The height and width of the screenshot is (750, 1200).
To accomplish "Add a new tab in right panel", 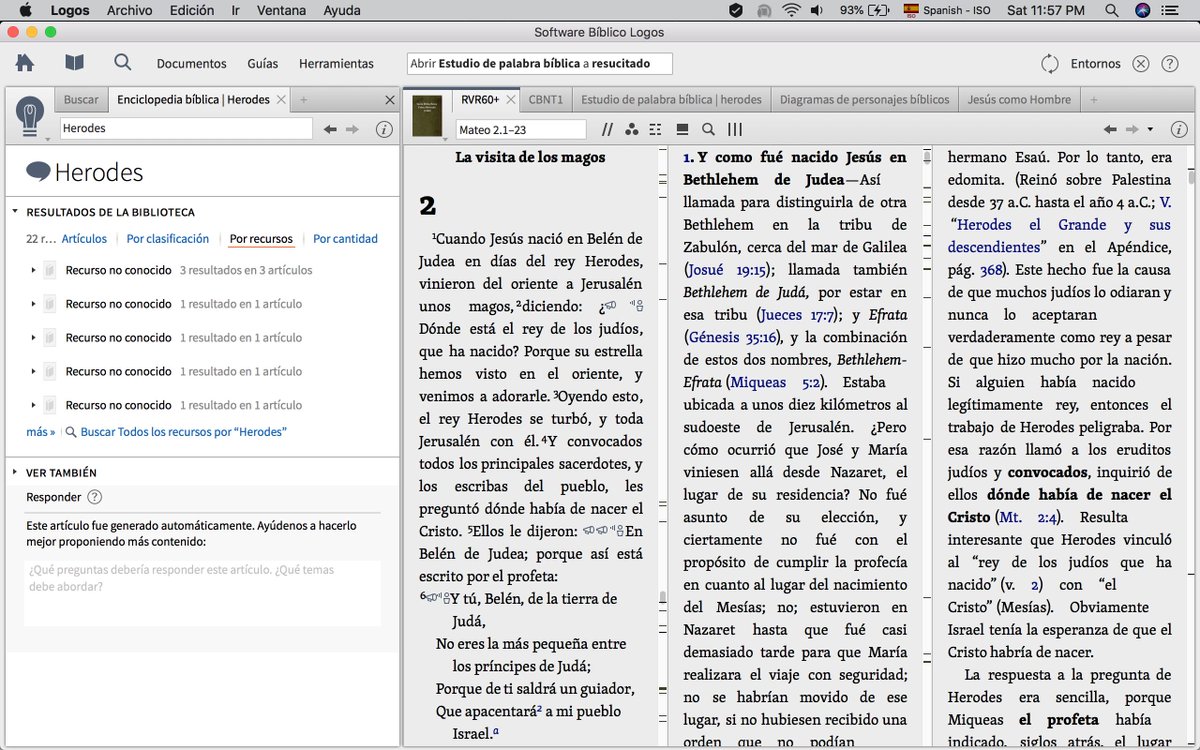I will coord(1093,100).
